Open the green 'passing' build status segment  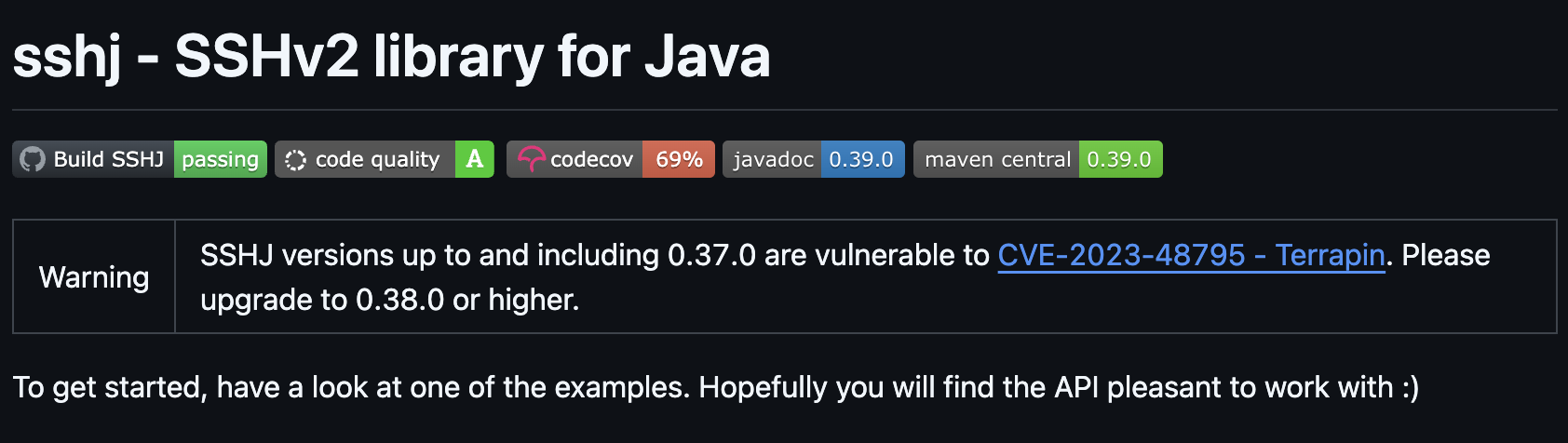[x=221, y=159]
